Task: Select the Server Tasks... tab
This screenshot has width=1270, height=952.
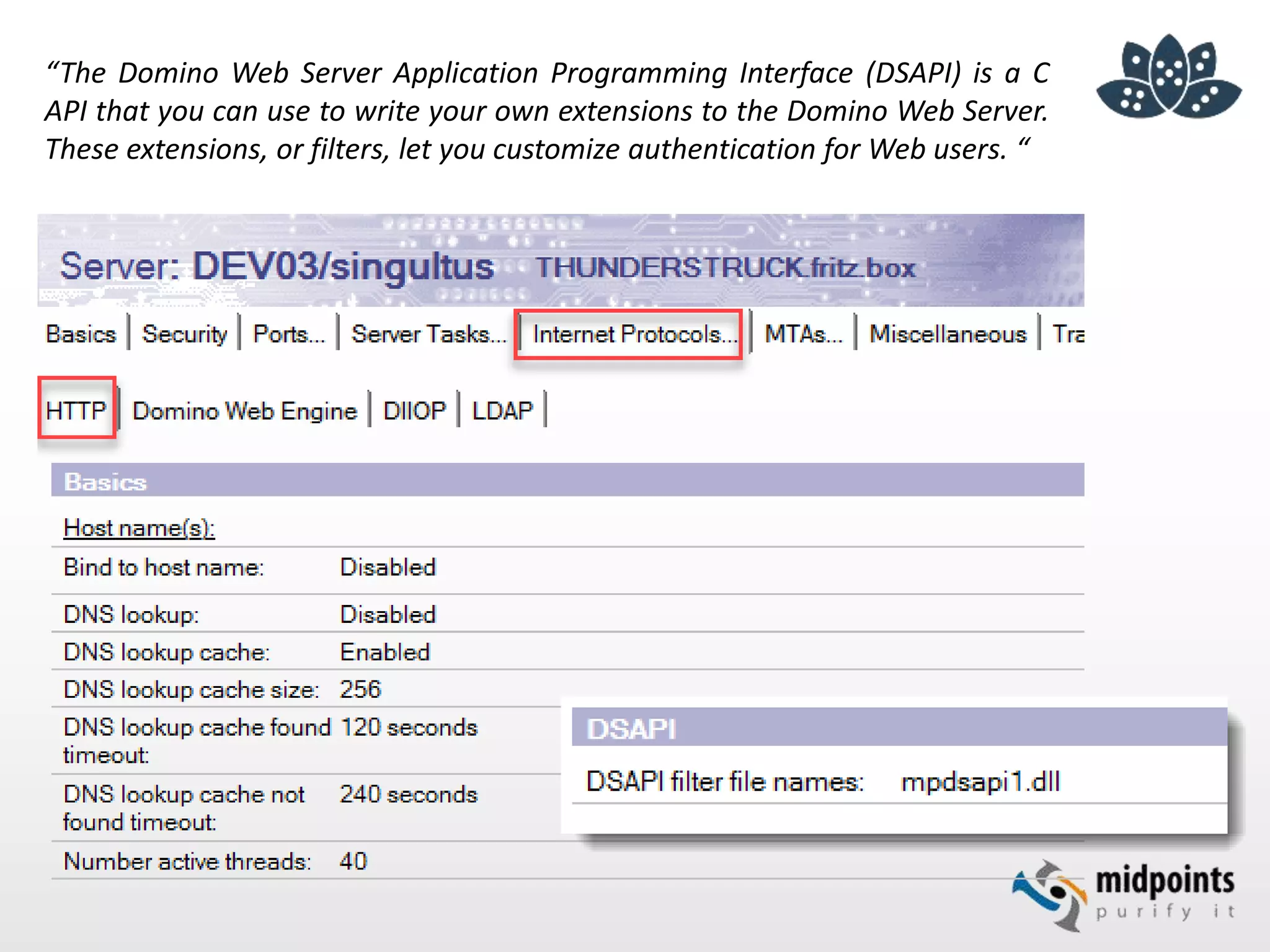Action: tap(429, 334)
